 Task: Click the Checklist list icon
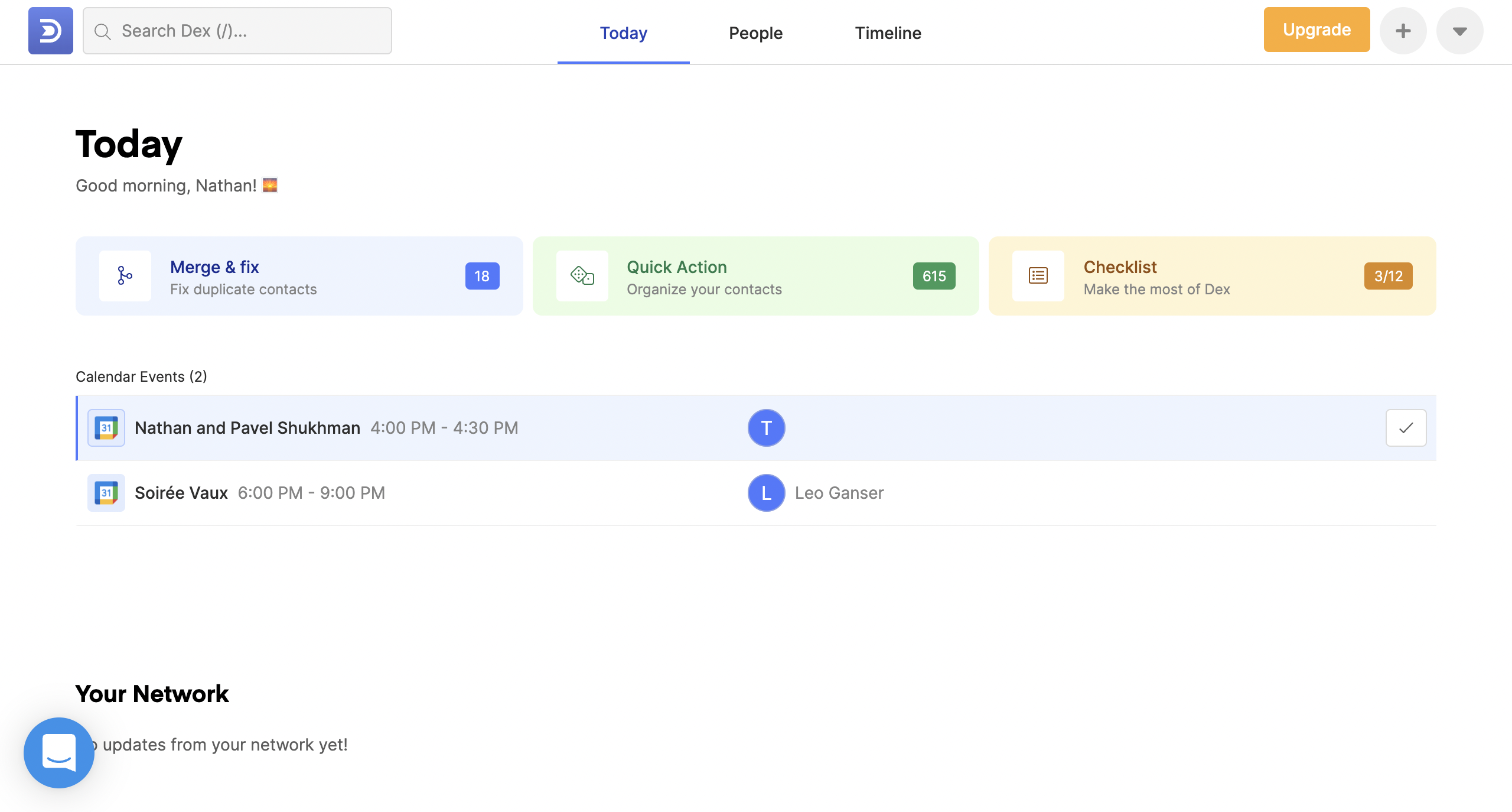point(1038,276)
